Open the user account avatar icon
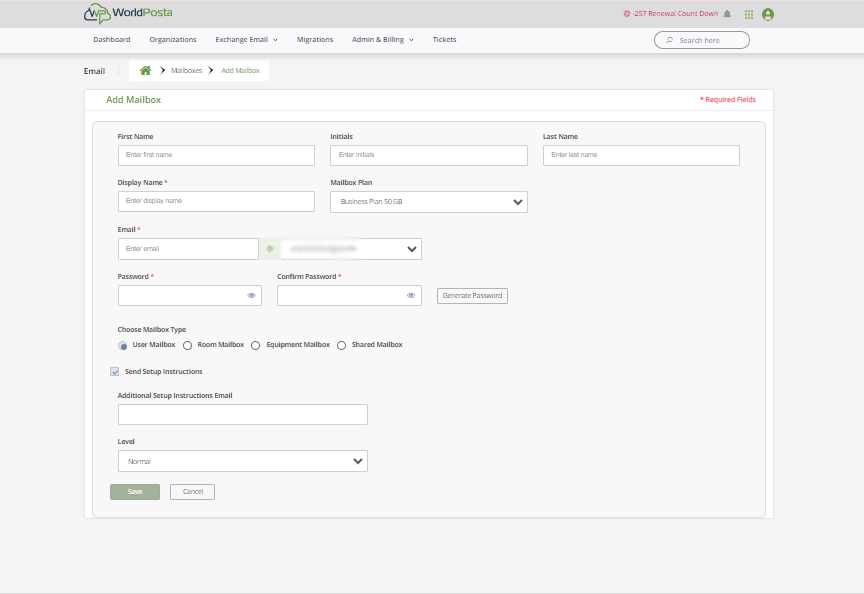This screenshot has width=864, height=594. click(768, 14)
